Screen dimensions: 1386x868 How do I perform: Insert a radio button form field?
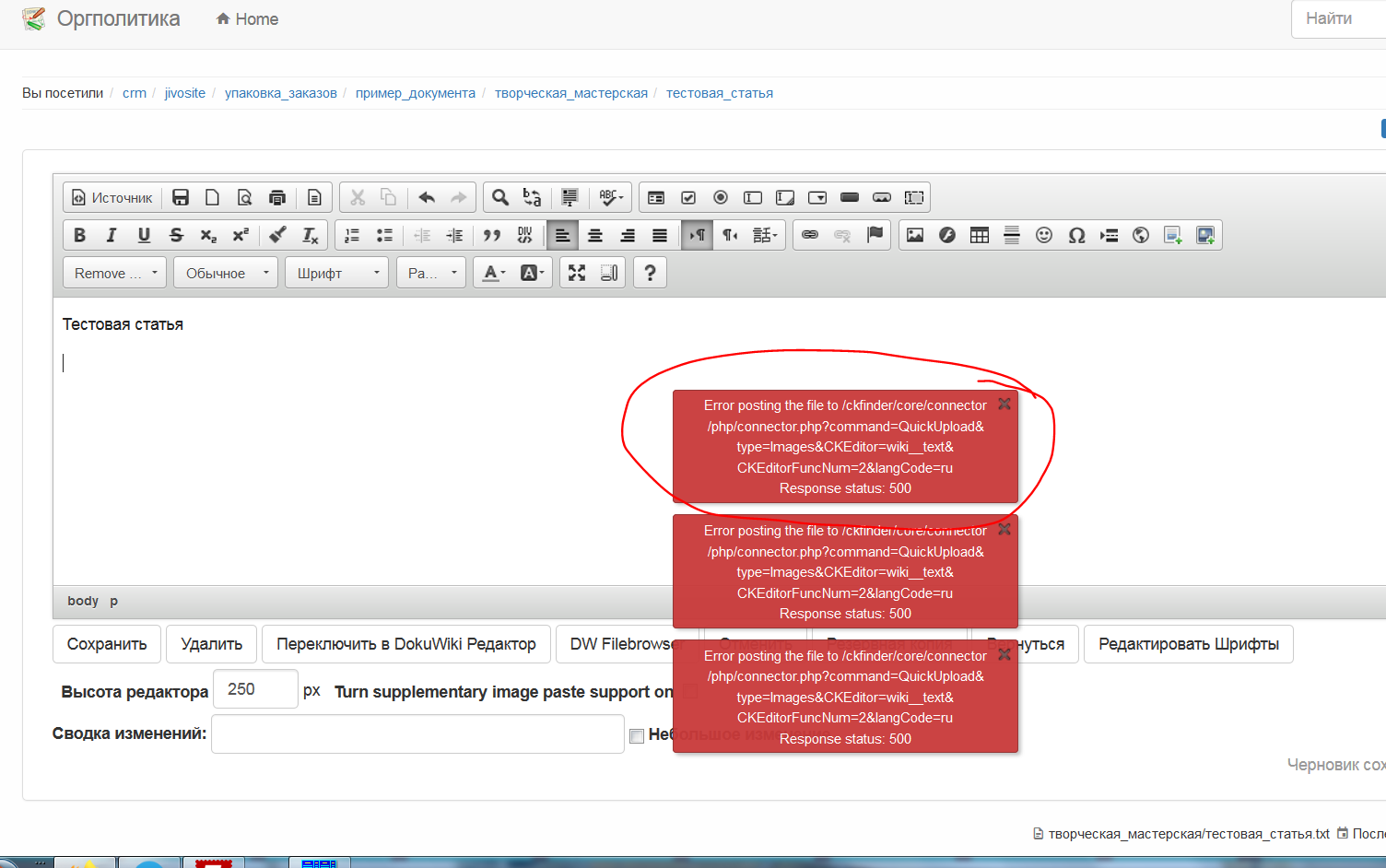[721, 197]
